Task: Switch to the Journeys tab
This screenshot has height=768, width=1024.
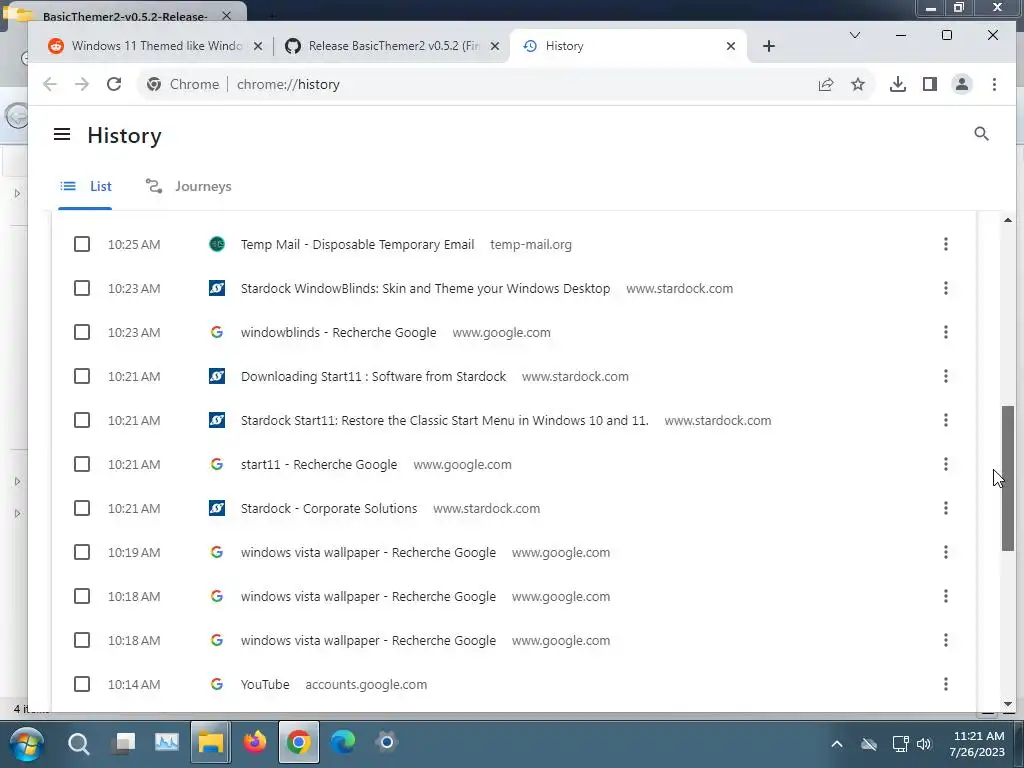Action: (x=189, y=187)
